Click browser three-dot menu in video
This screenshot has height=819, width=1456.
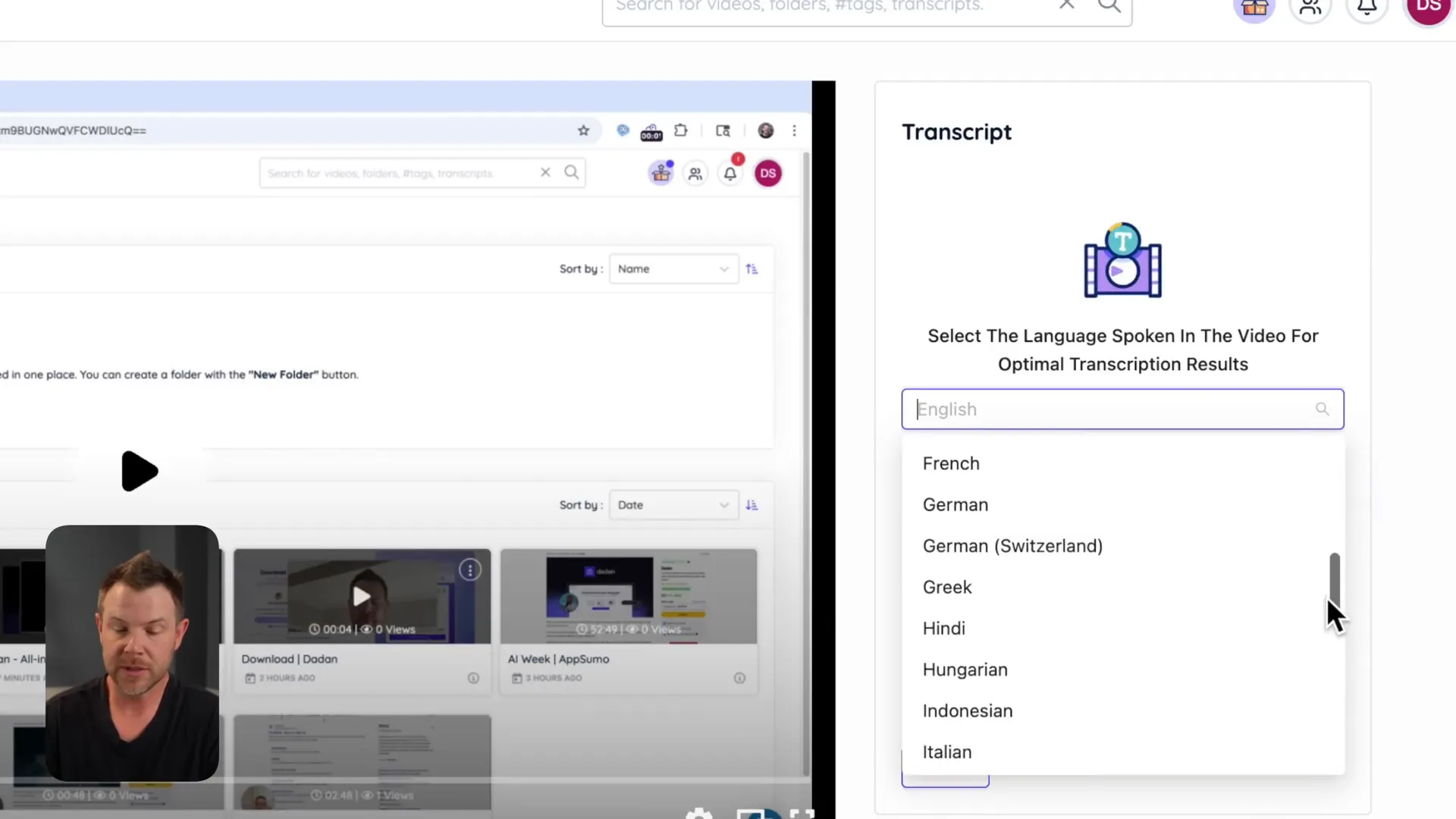(x=794, y=130)
